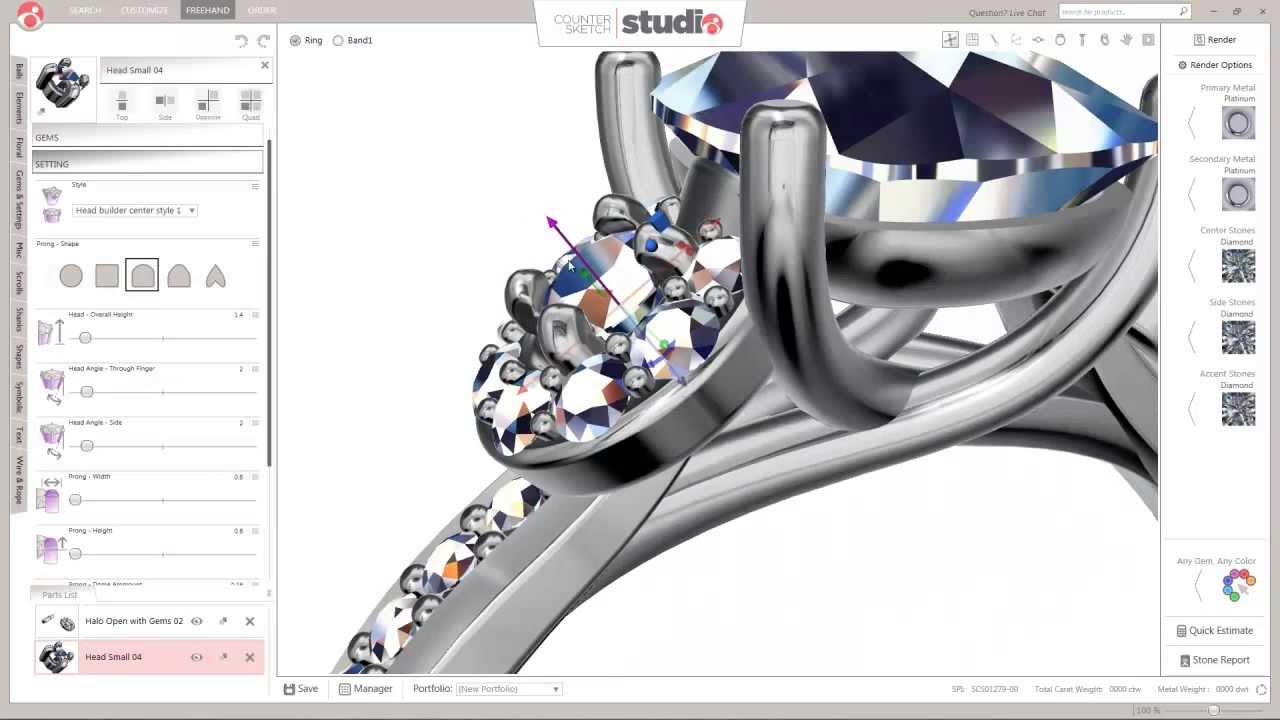Select the Band1 radio button

338,40
